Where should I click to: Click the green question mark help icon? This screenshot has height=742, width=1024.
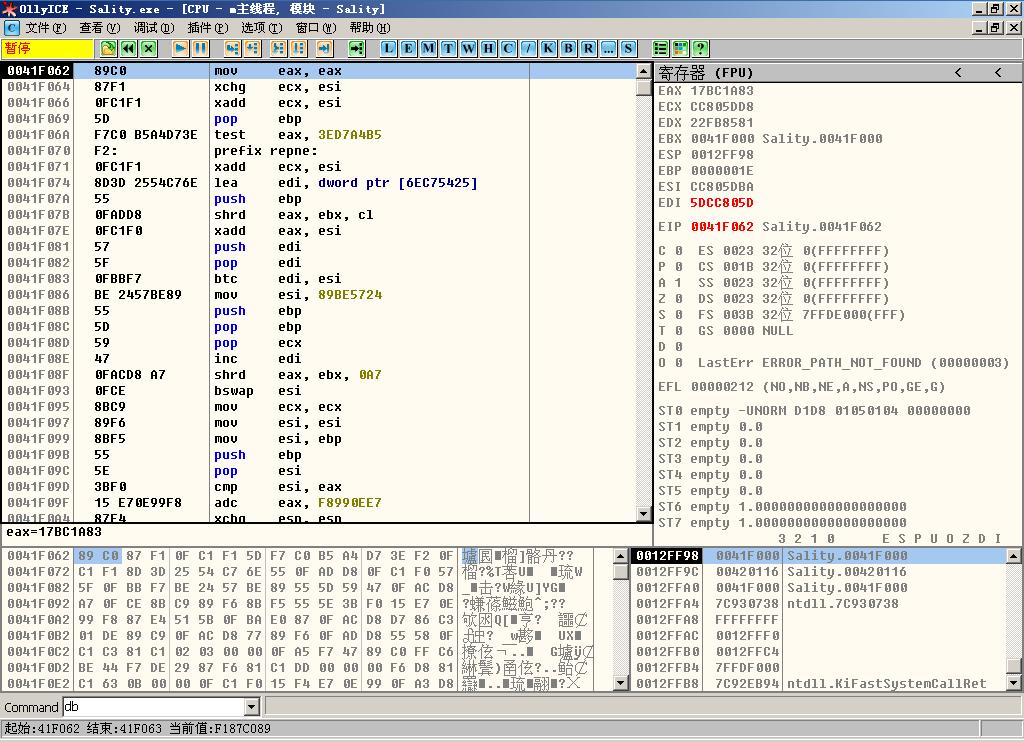tap(700, 48)
